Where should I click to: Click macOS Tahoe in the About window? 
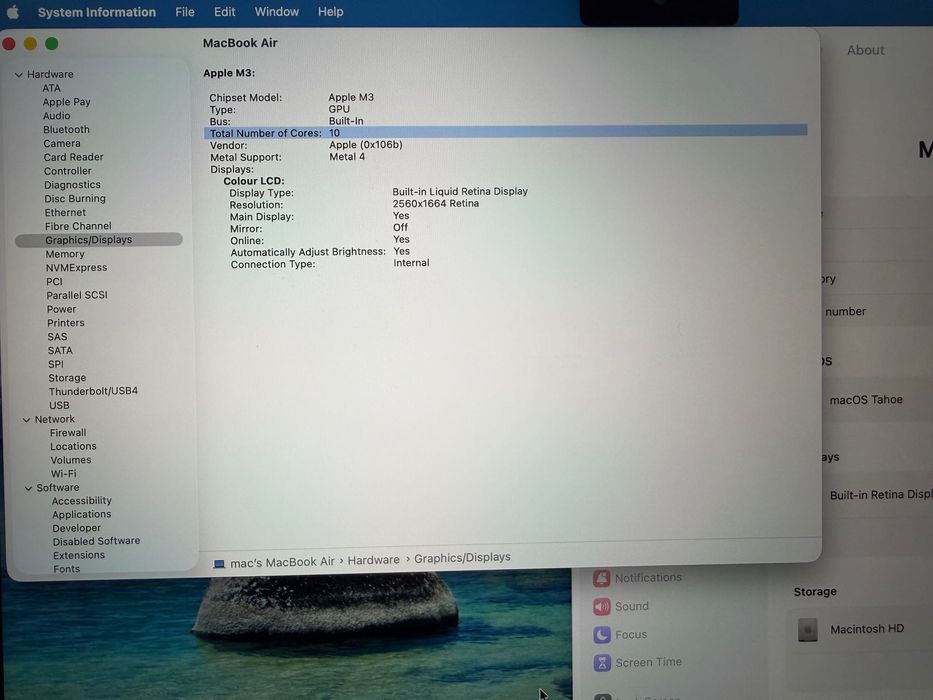[866, 400]
